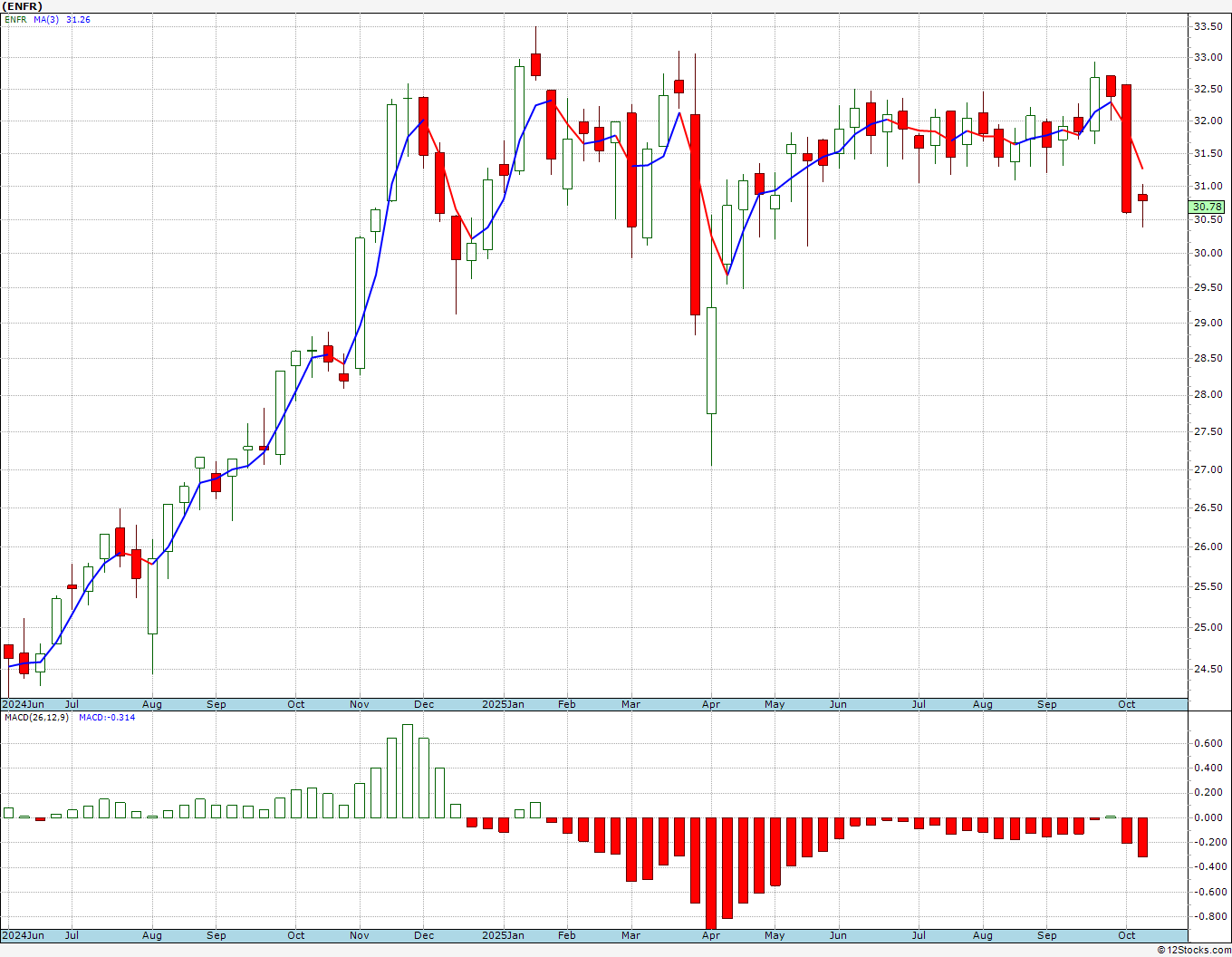1232x957 pixels.
Task: Select the 28.50 price axis label
Action: coord(1208,358)
